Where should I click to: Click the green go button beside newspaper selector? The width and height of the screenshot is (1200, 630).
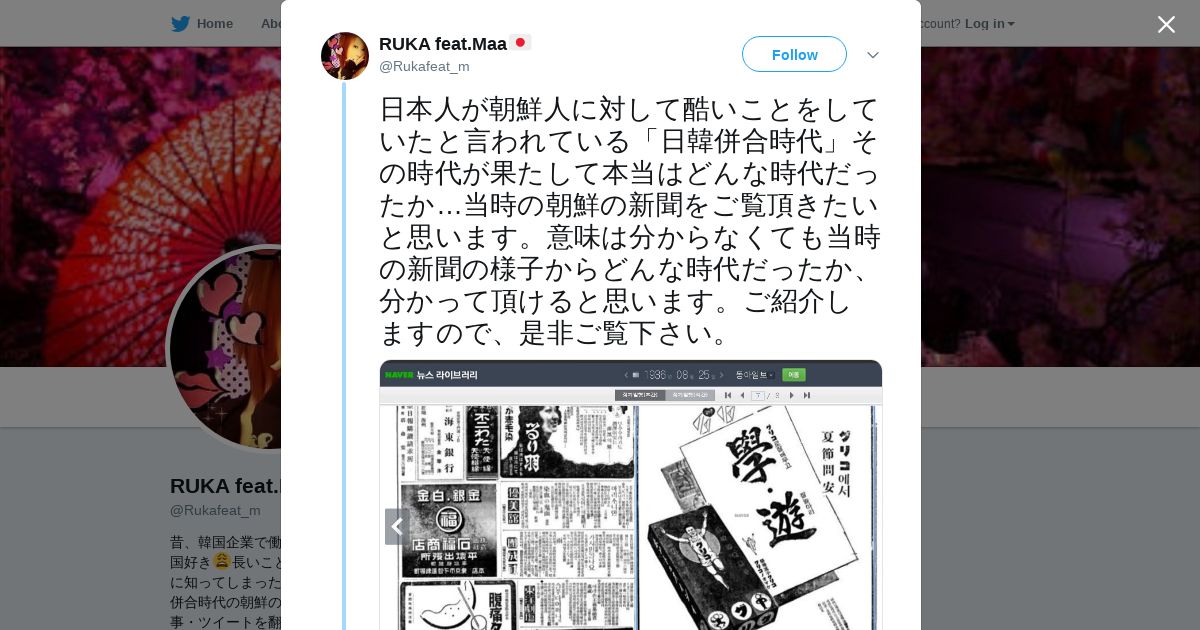pyautogui.click(x=794, y=375)
